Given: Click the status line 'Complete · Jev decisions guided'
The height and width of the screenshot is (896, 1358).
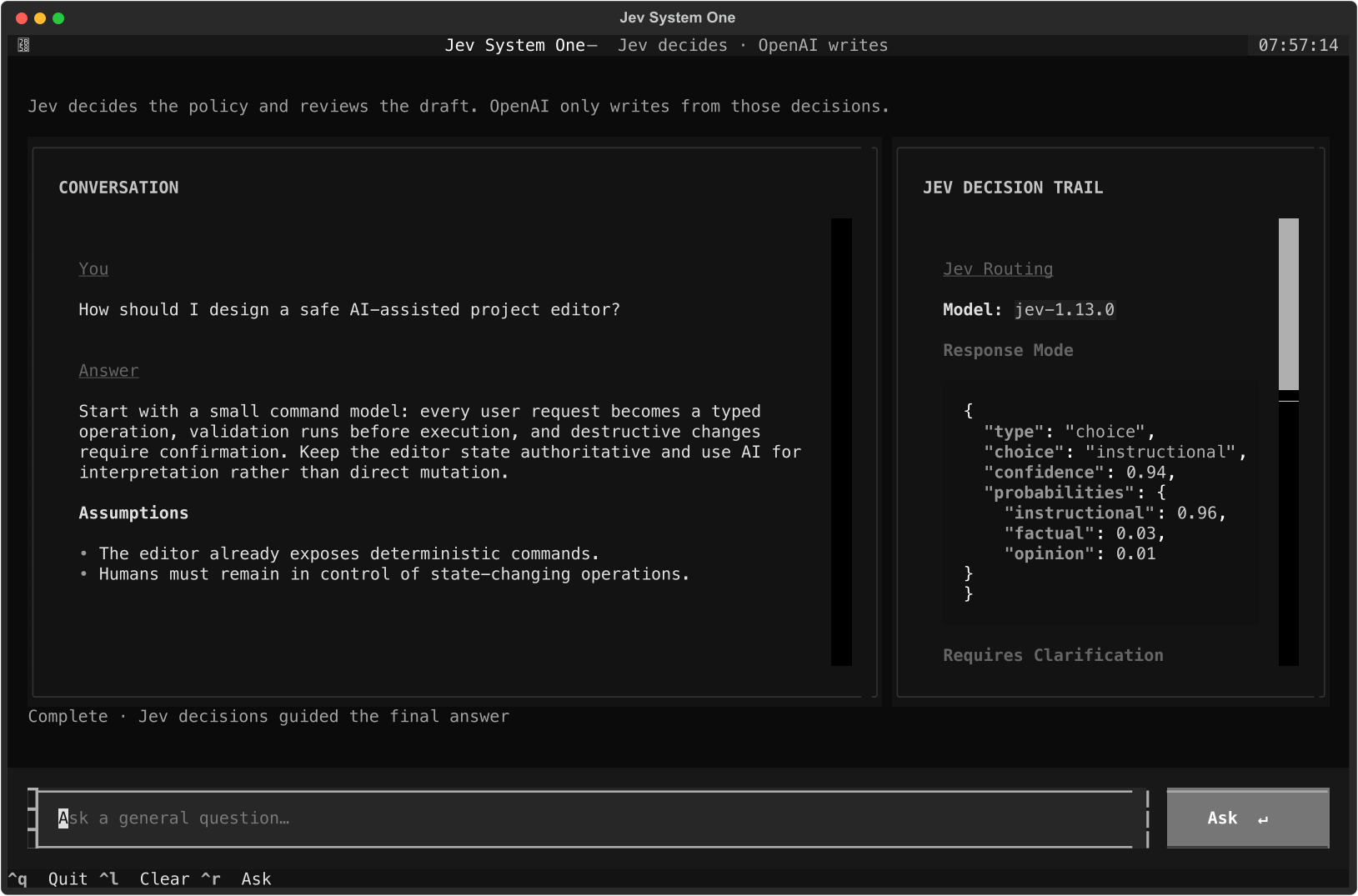Looking at the screenshot, I should (268, 717).
